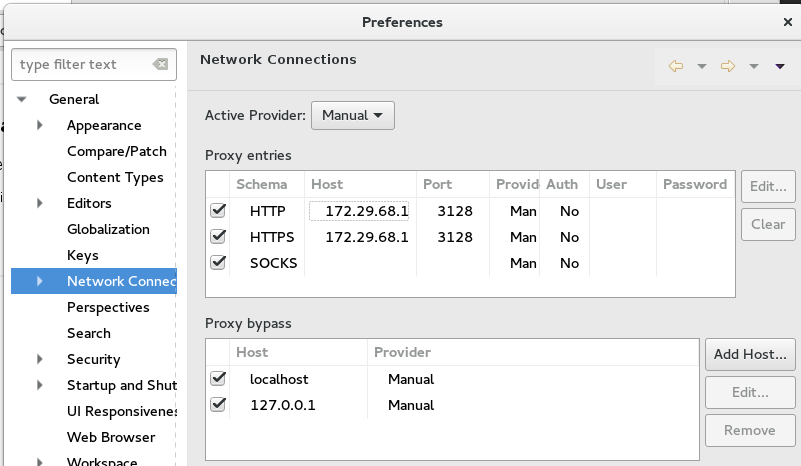The height and width of the screenshot is (466, 801).
Task: Expand the Editors tree node
Action: tap(39, 203)
